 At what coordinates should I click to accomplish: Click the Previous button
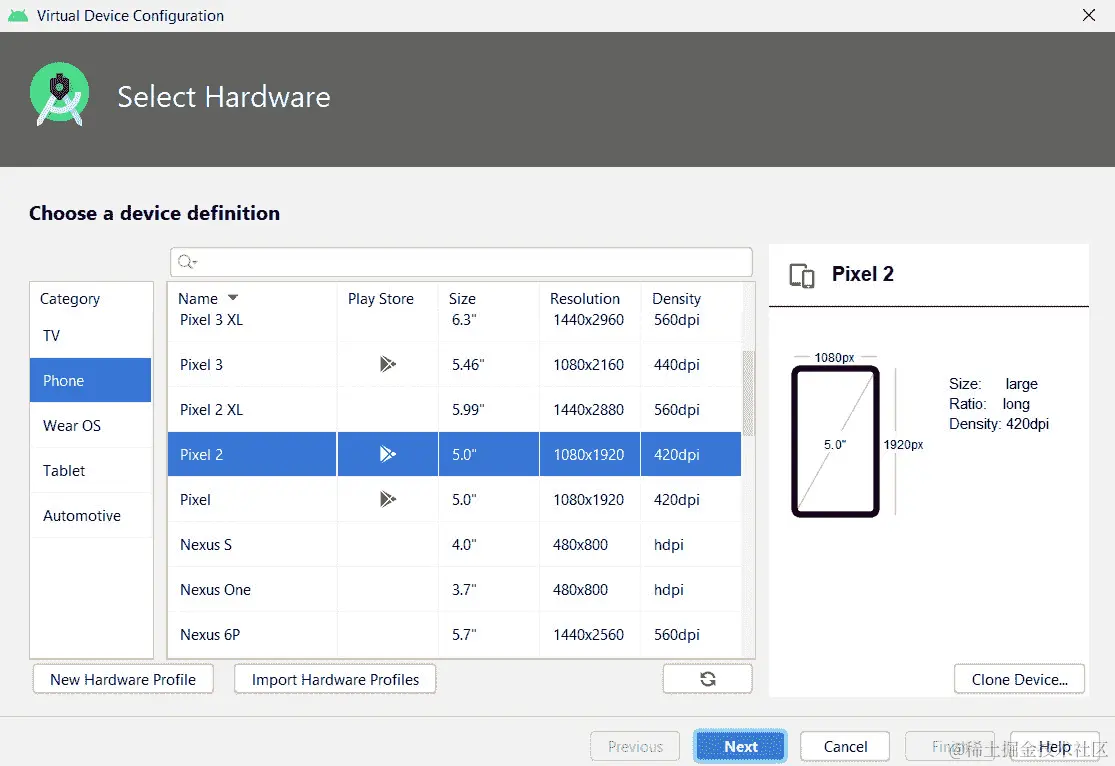[635, 746]
